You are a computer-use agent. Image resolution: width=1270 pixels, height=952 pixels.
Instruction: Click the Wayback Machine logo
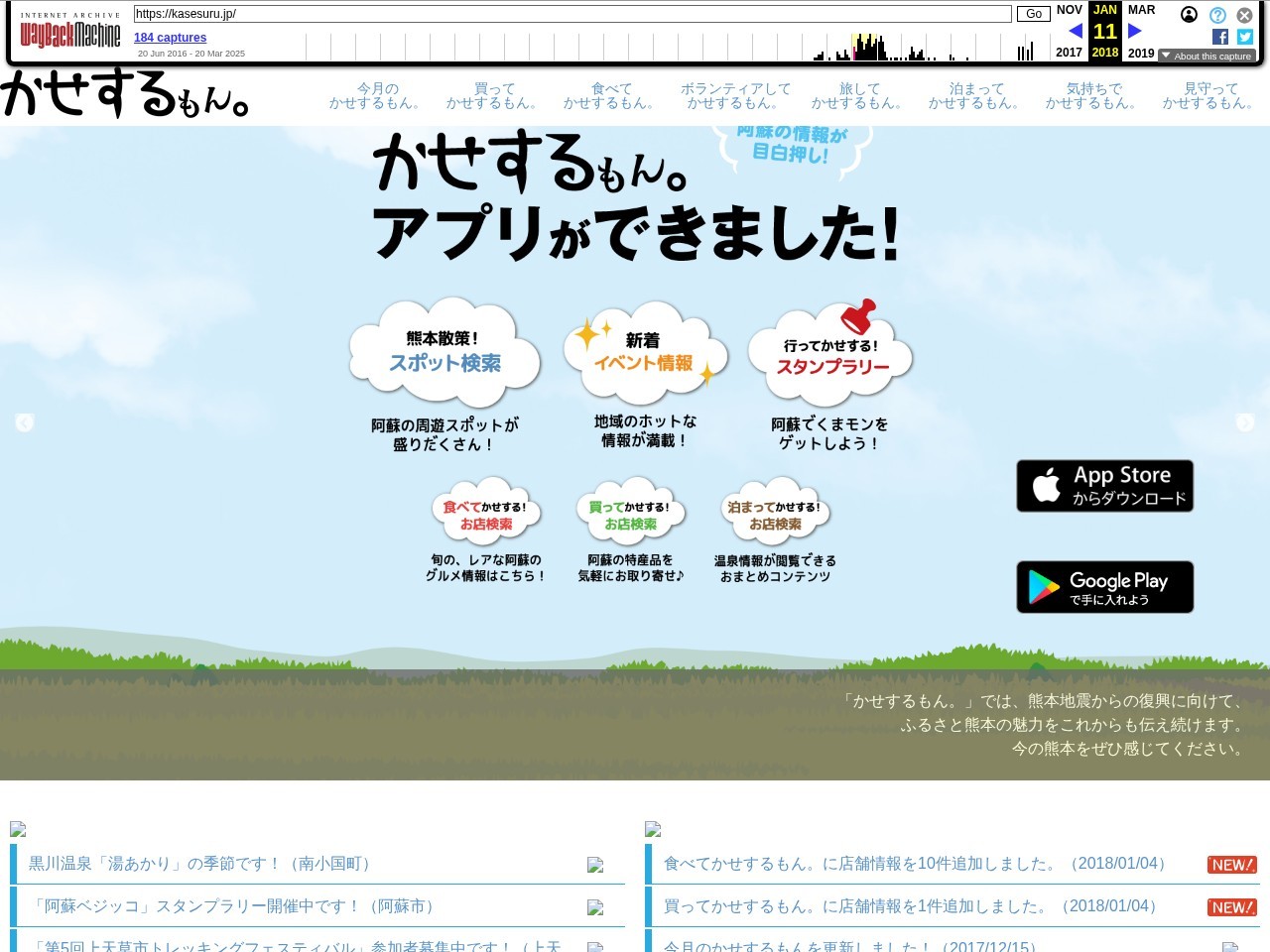point(70,35)
